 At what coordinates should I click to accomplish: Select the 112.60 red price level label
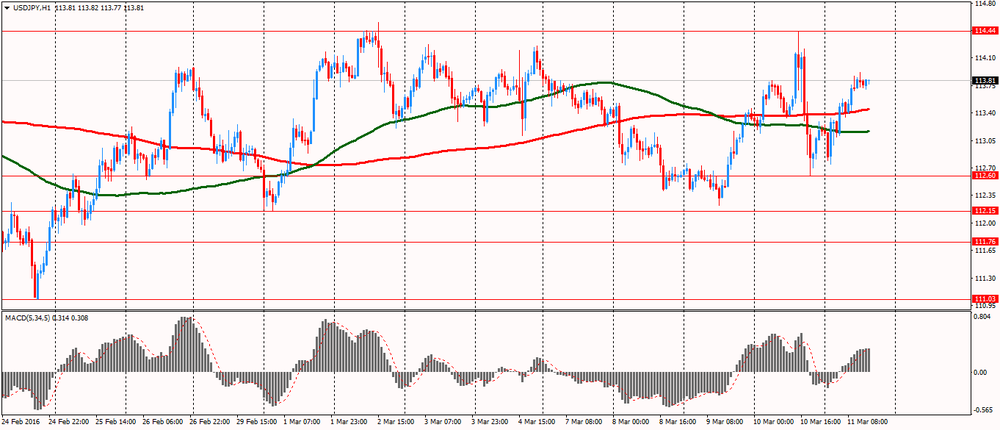(x=983, y=176)
